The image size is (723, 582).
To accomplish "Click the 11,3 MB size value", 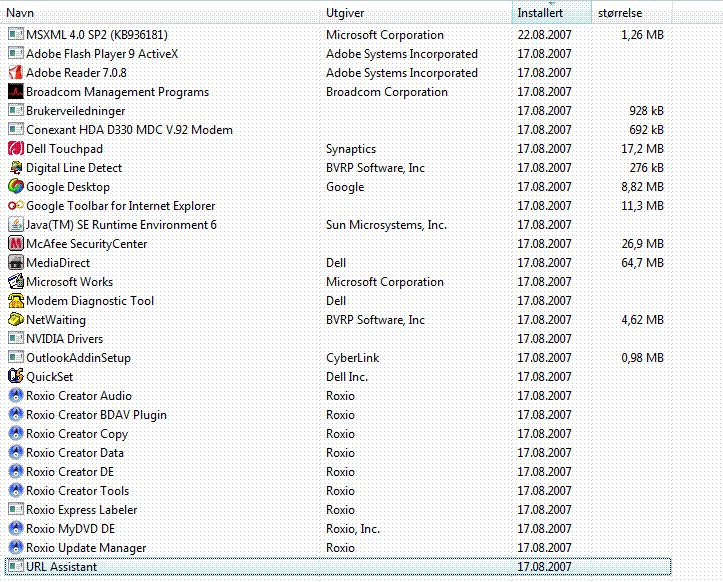I will (642, 206).
